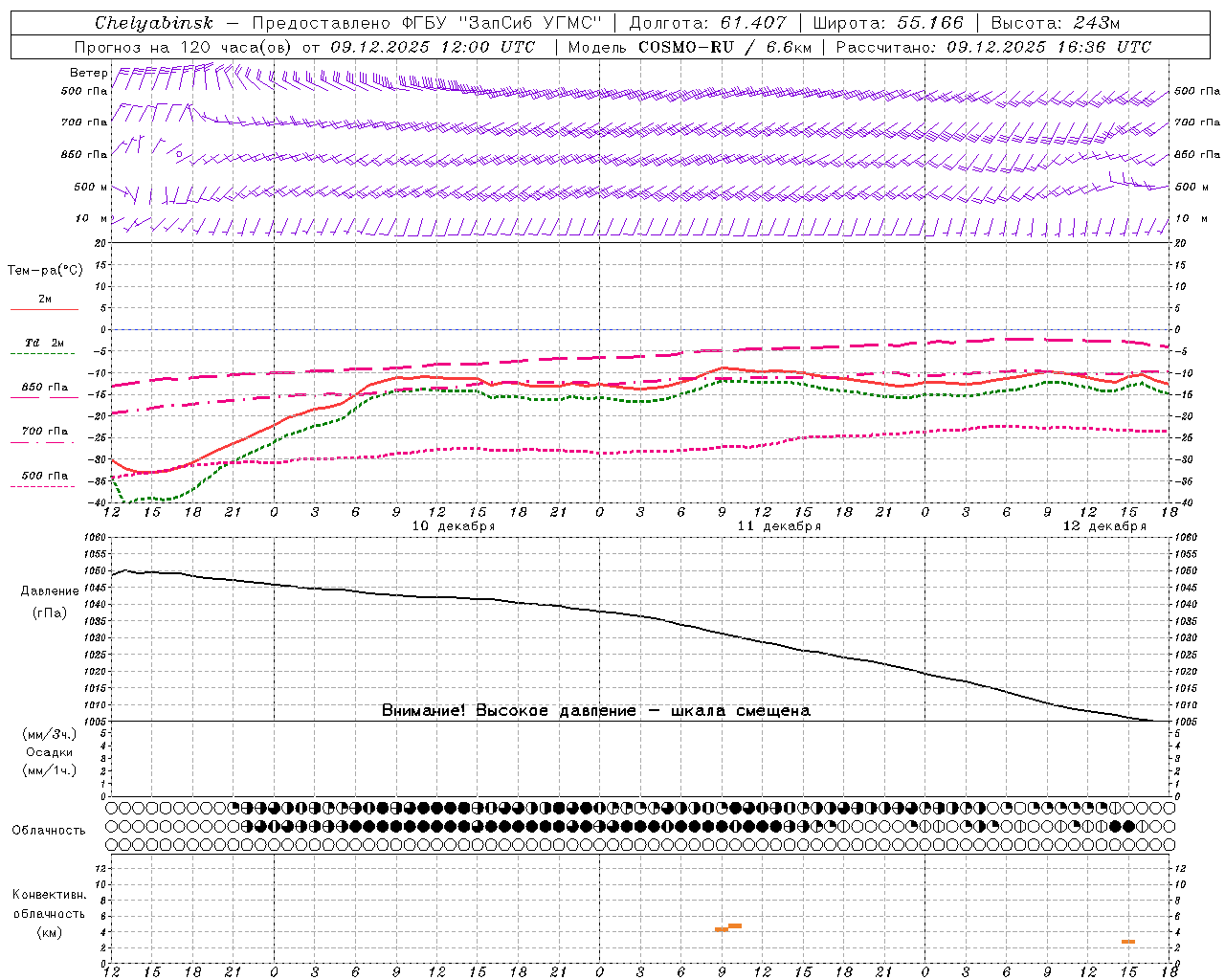Click the 'Td 2м' dew point legend
This screenshot has height=980, width=1225.
coord(44,346)
